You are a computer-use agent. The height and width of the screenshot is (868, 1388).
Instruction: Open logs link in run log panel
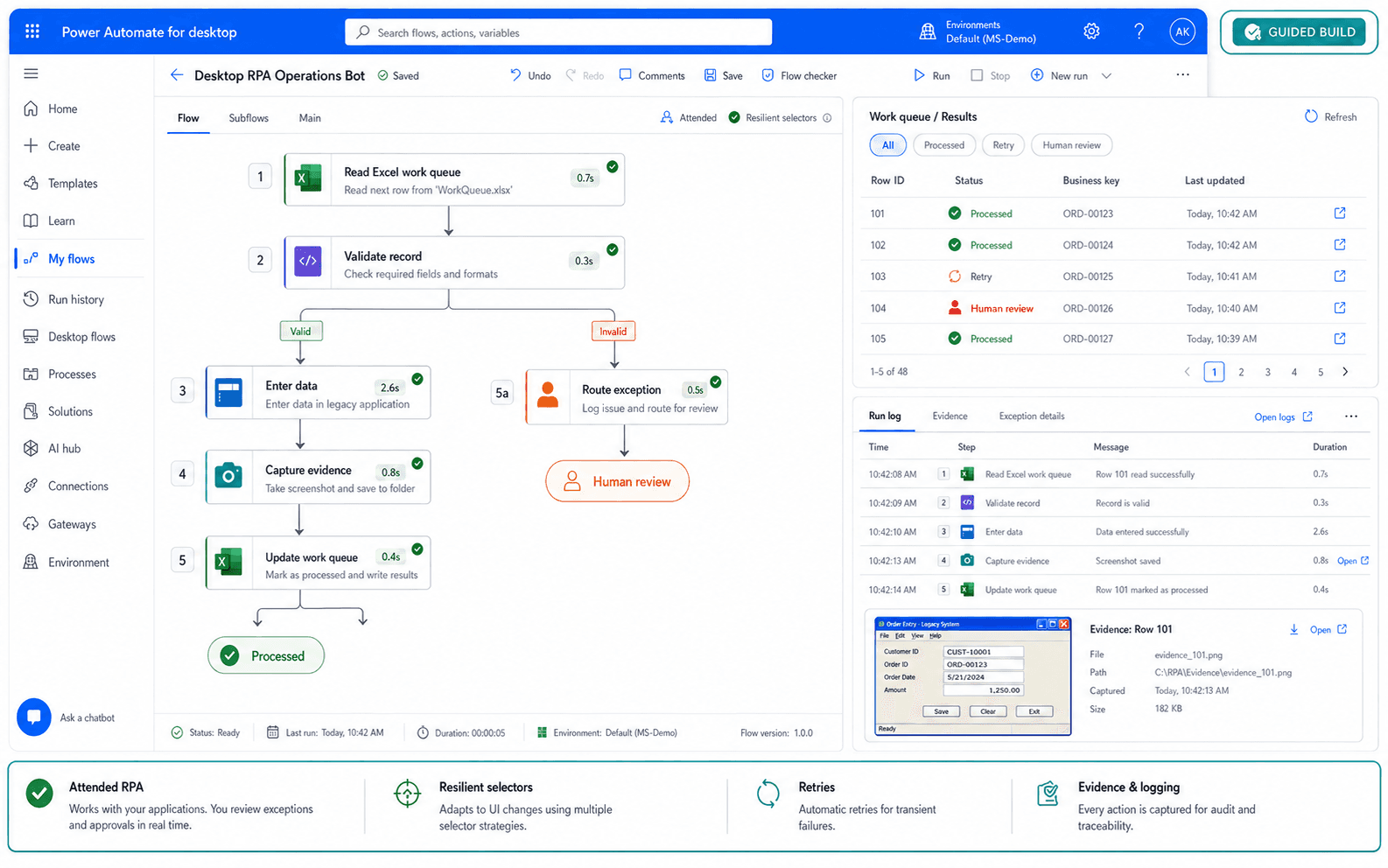(x=1283, y=417)
